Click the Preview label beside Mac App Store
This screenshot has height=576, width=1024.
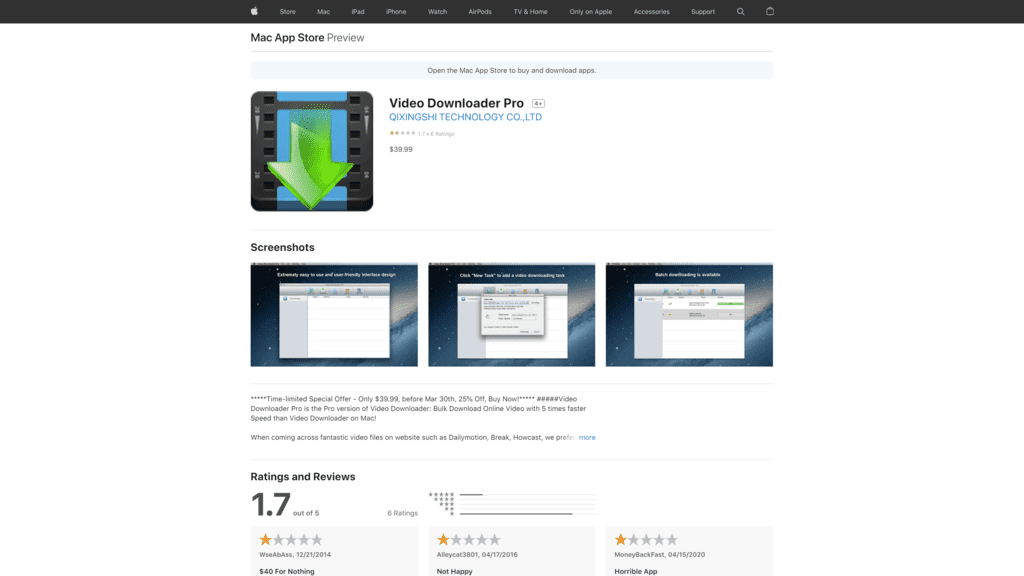[345, 38]
